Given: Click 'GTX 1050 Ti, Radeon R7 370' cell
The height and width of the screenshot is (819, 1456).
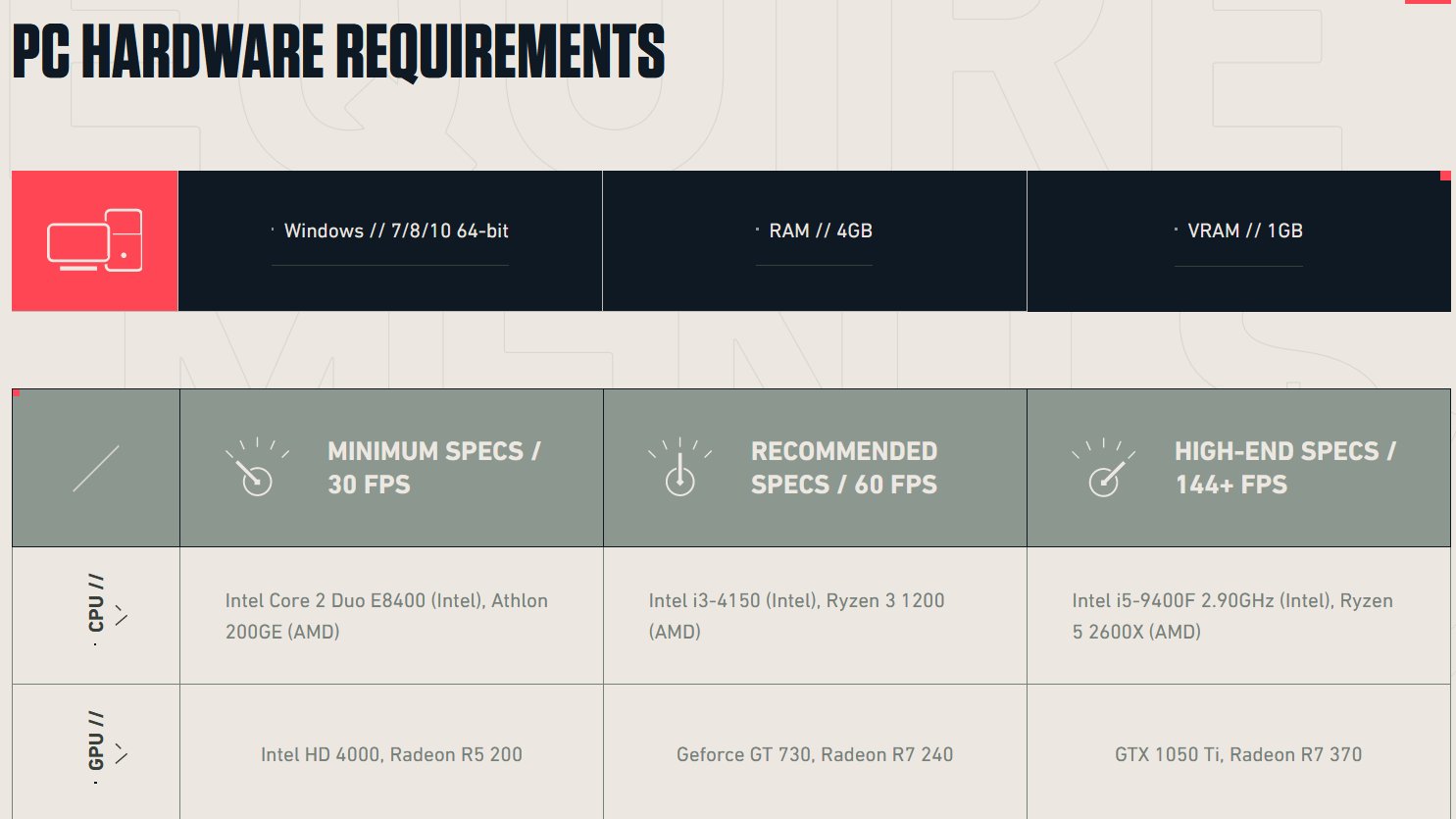Looking at the screenshot, I should point(1238,754).
